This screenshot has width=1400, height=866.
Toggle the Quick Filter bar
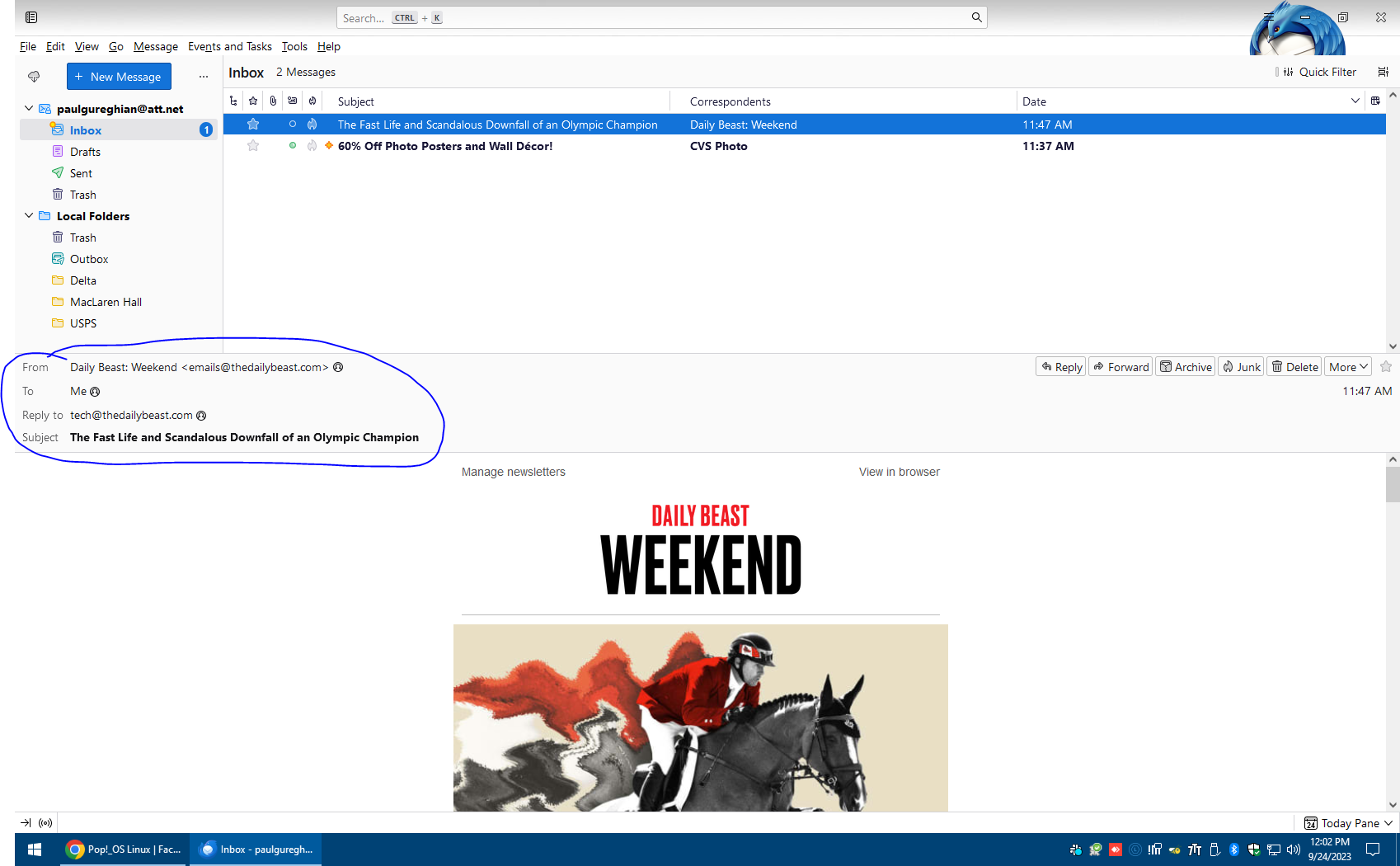coord(1319,72)
